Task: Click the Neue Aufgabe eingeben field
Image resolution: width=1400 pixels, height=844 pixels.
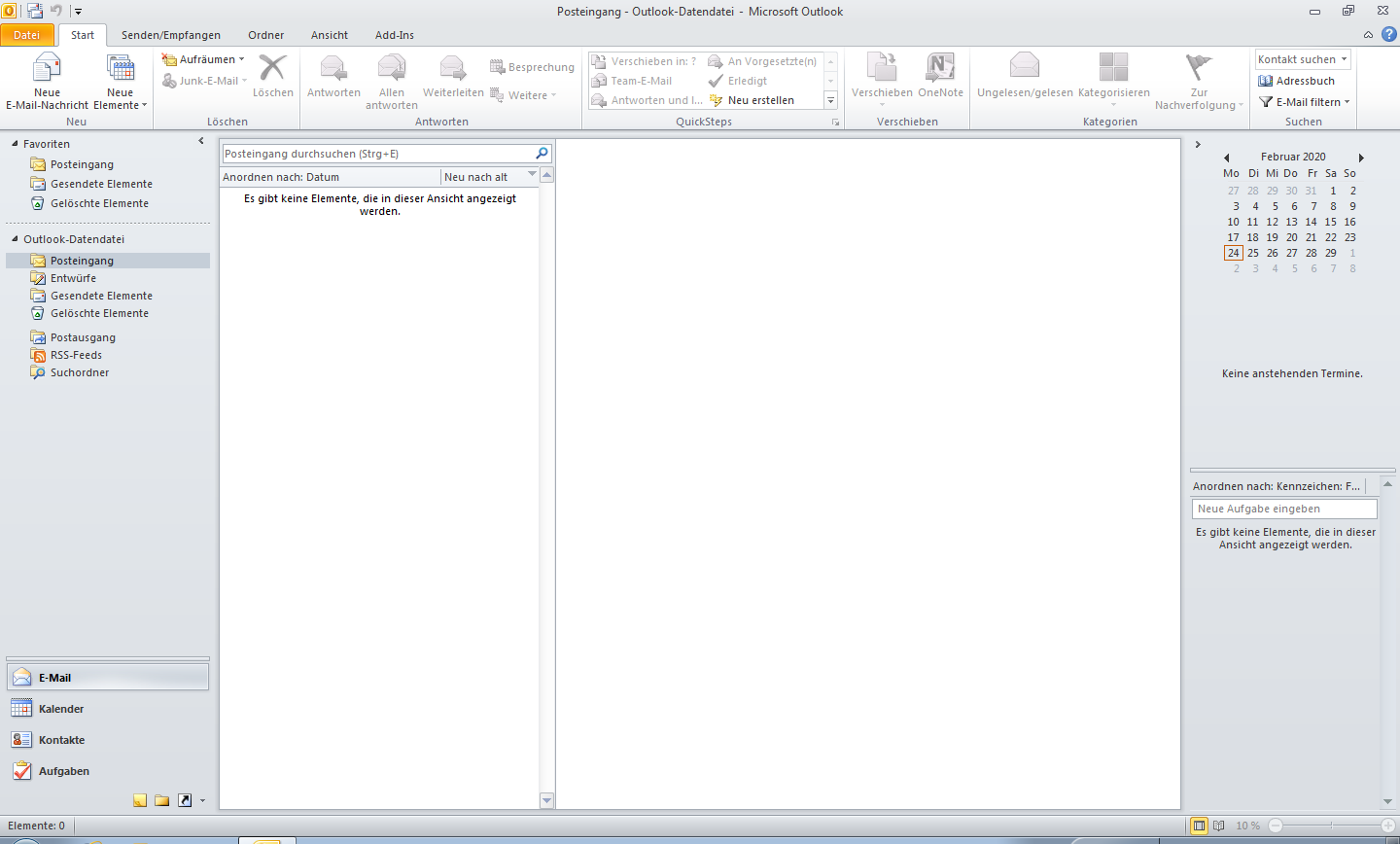Action: [1284, 509]
